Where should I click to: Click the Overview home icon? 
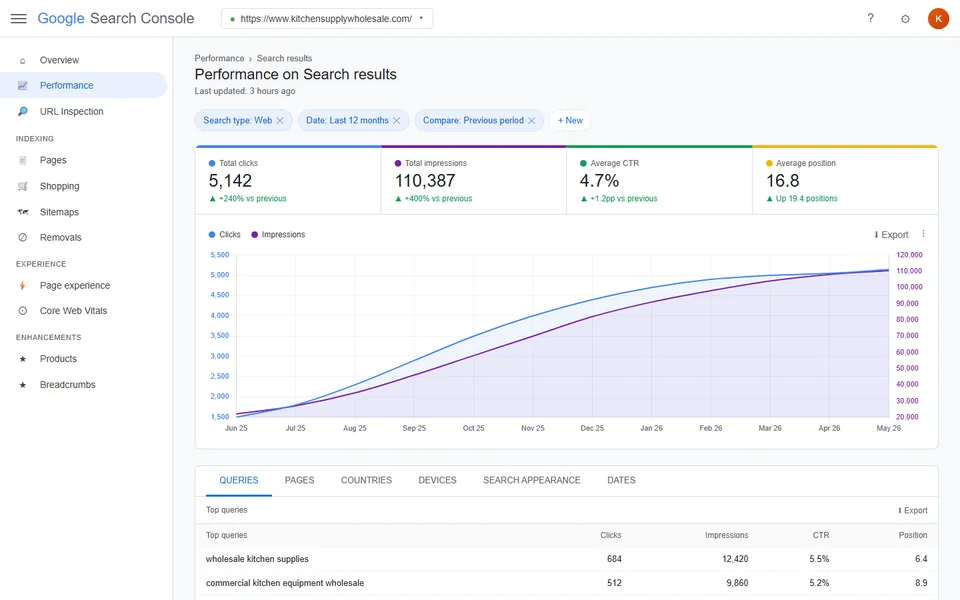[x=23, y=61]
